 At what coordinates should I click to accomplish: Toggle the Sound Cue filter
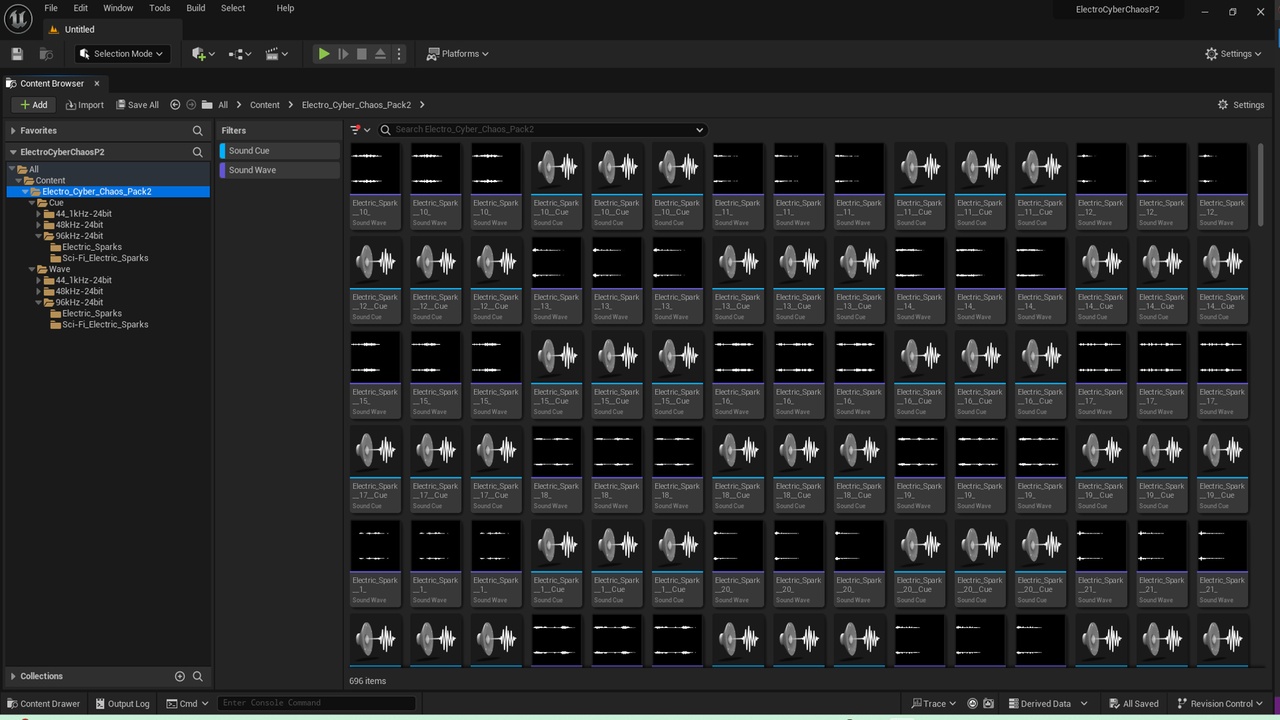280,151
